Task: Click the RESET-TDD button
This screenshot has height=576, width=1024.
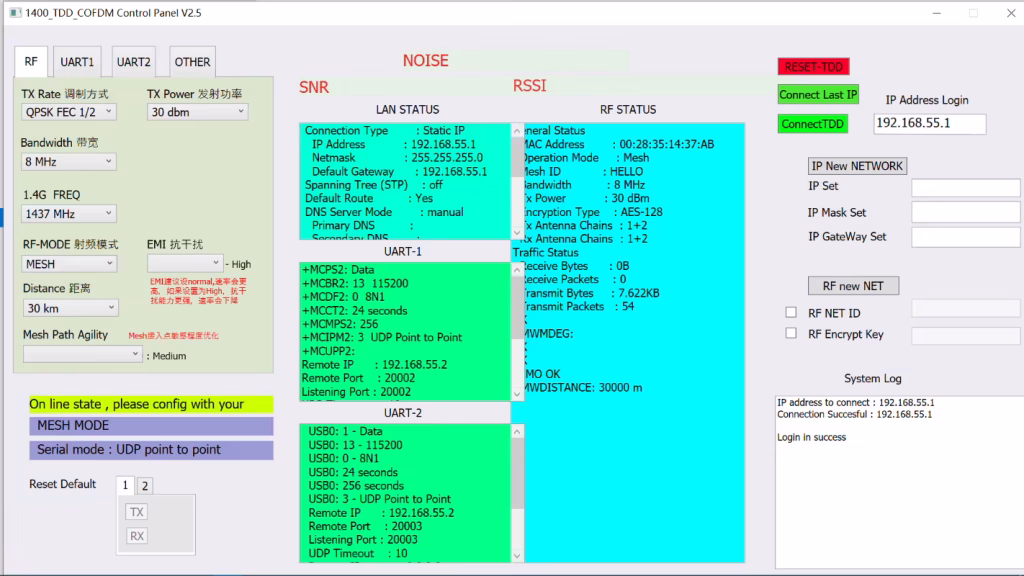Action: click(813, 67)
